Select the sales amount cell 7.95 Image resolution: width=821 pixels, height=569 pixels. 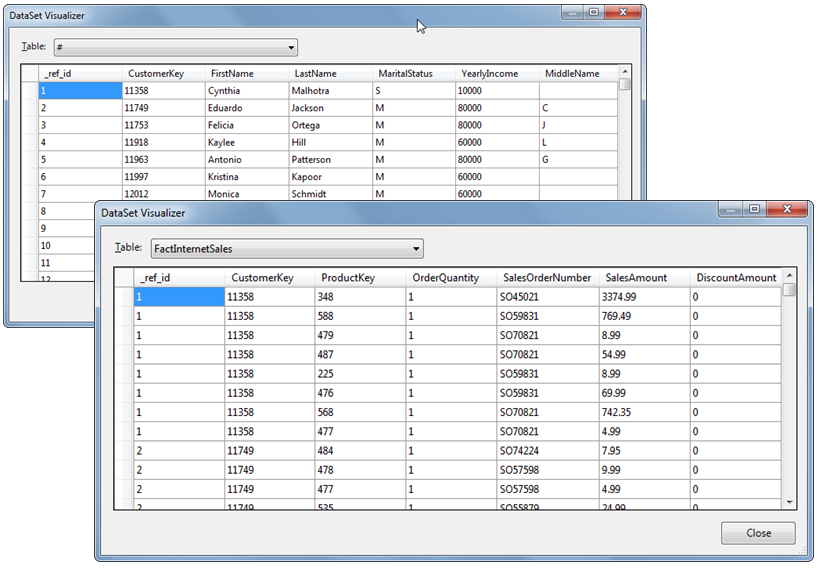point(645,451)
